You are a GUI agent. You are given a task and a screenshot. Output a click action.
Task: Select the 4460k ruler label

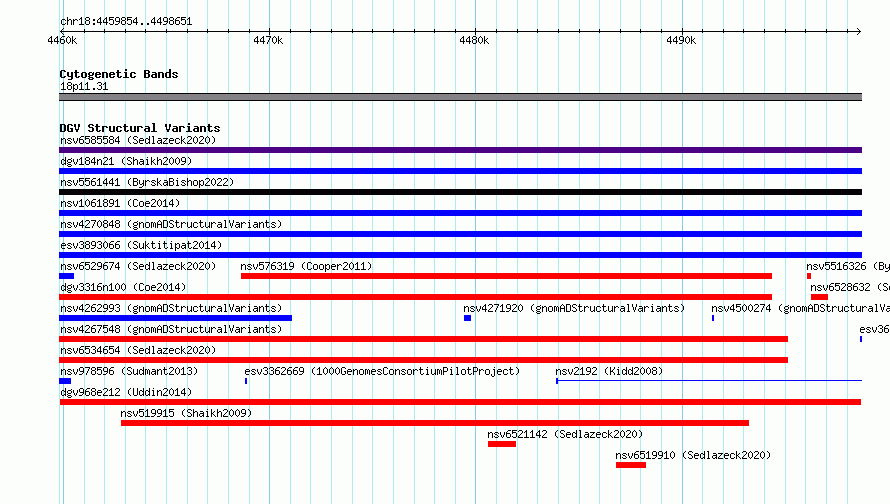(x=62, y=40)
